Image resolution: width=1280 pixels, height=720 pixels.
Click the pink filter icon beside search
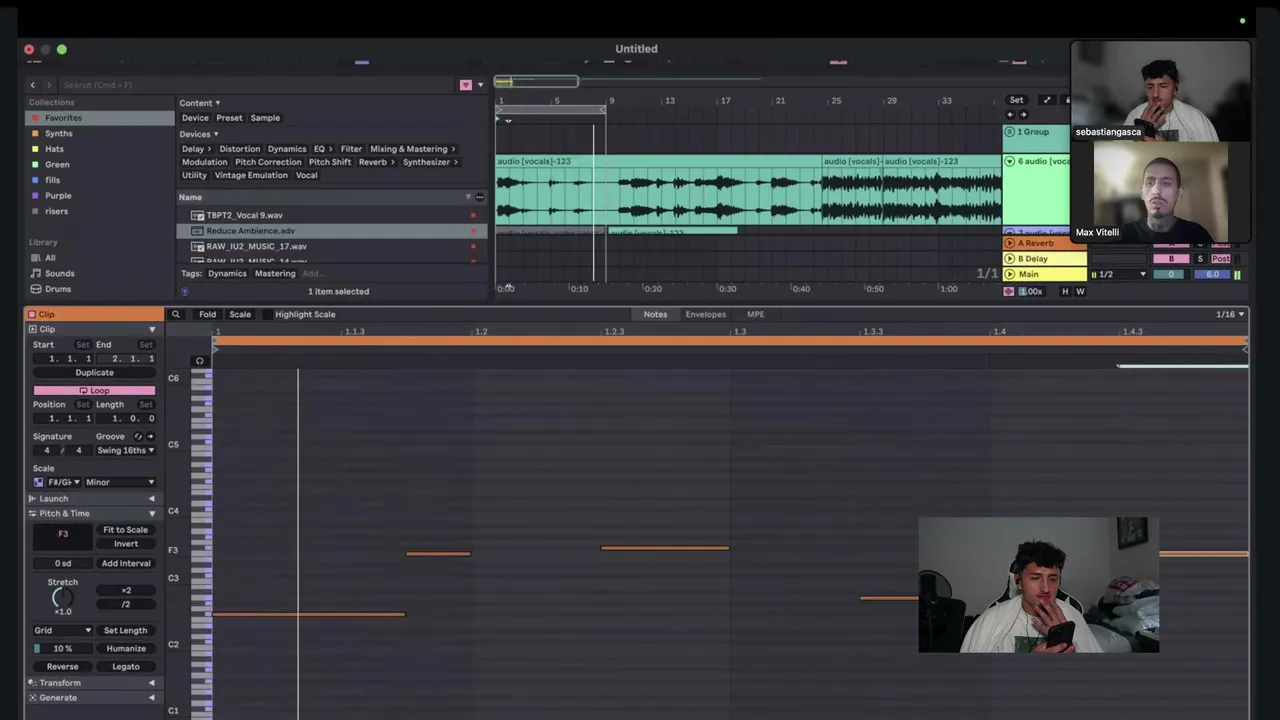click(465, 85)
